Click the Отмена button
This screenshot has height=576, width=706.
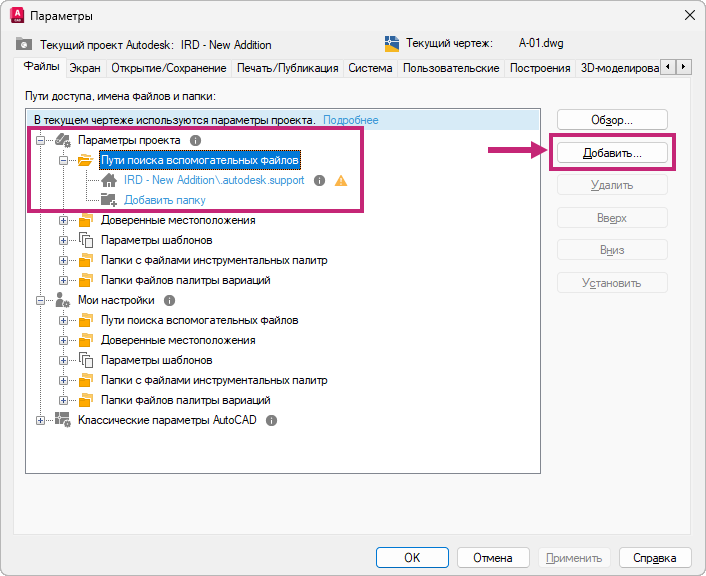pos(493,558)
